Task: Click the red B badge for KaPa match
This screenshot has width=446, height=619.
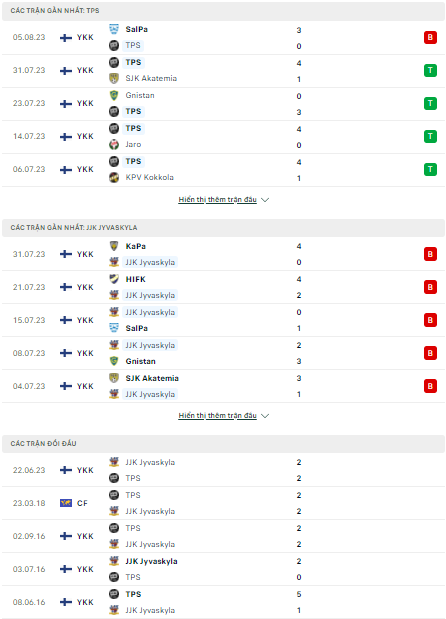Action: tap(430, 254)
